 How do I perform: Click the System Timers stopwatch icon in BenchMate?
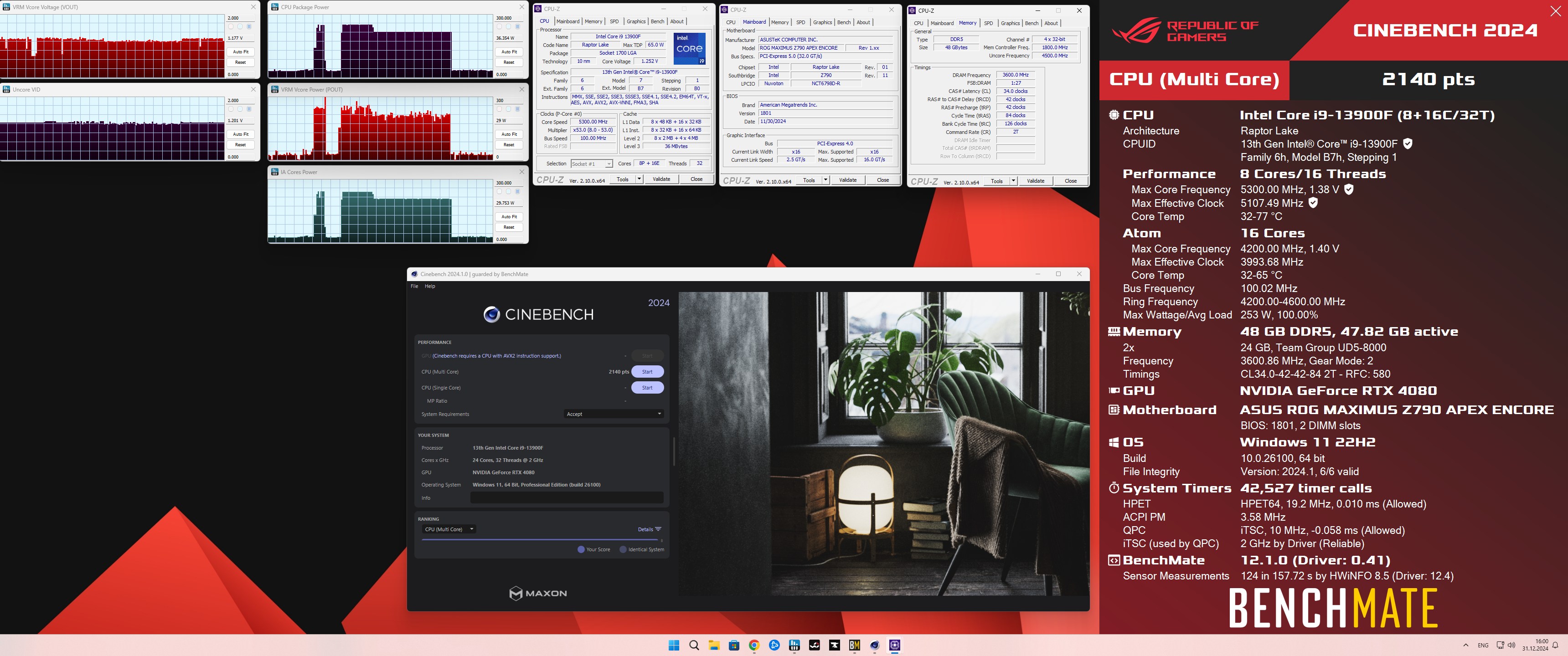(1114, 488)
